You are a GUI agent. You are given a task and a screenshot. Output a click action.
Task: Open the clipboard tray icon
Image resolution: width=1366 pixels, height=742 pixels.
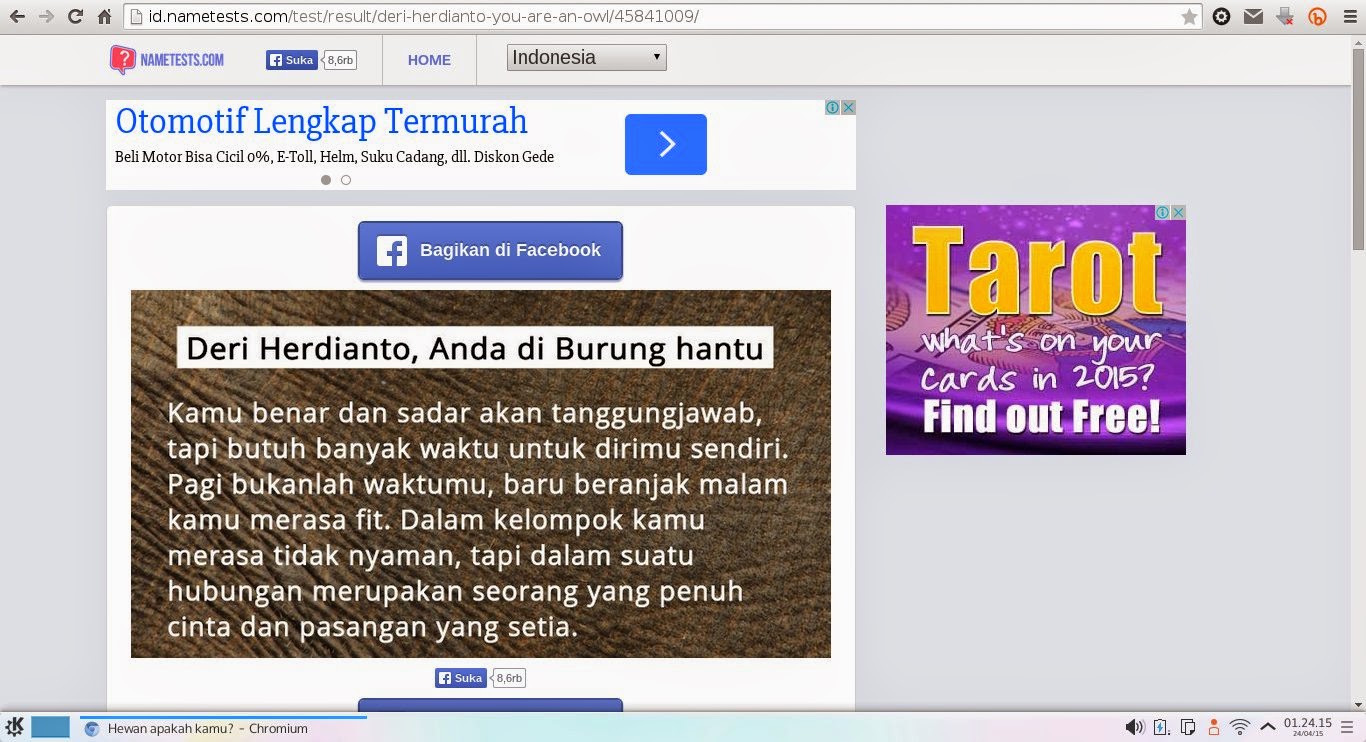click(1188, 727)
